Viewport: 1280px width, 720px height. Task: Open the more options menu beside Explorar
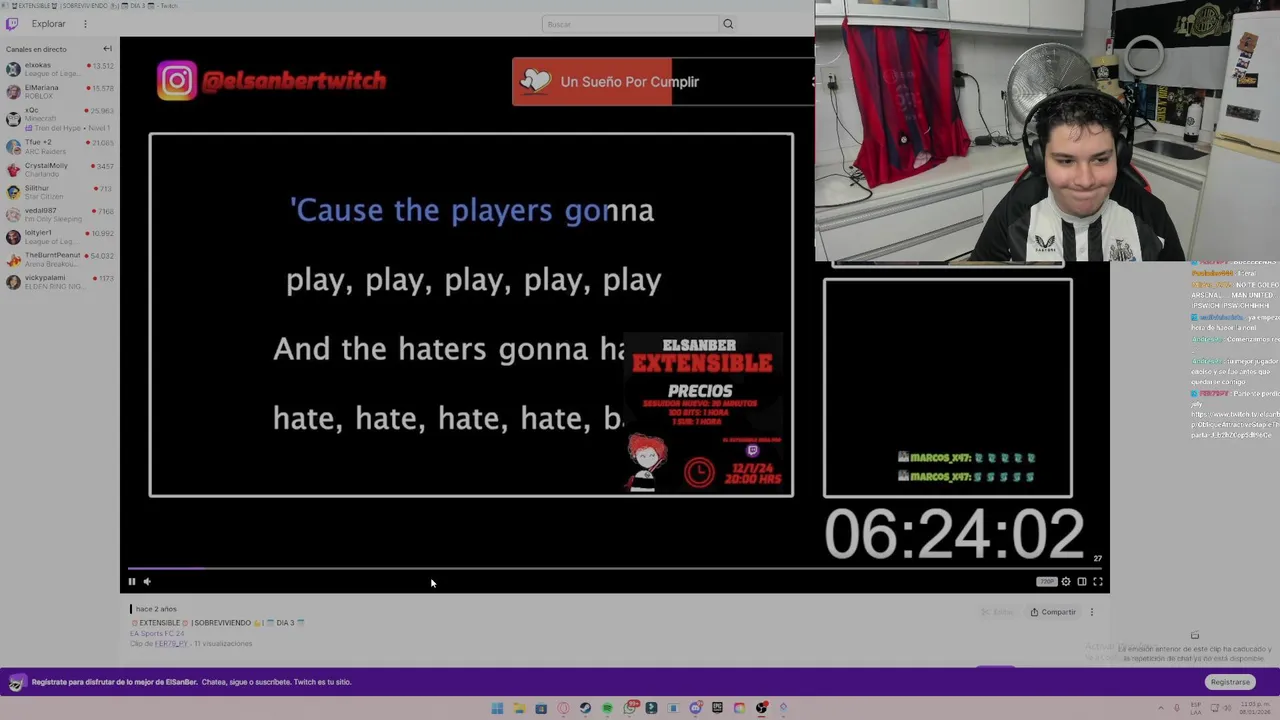pos(85,23)
